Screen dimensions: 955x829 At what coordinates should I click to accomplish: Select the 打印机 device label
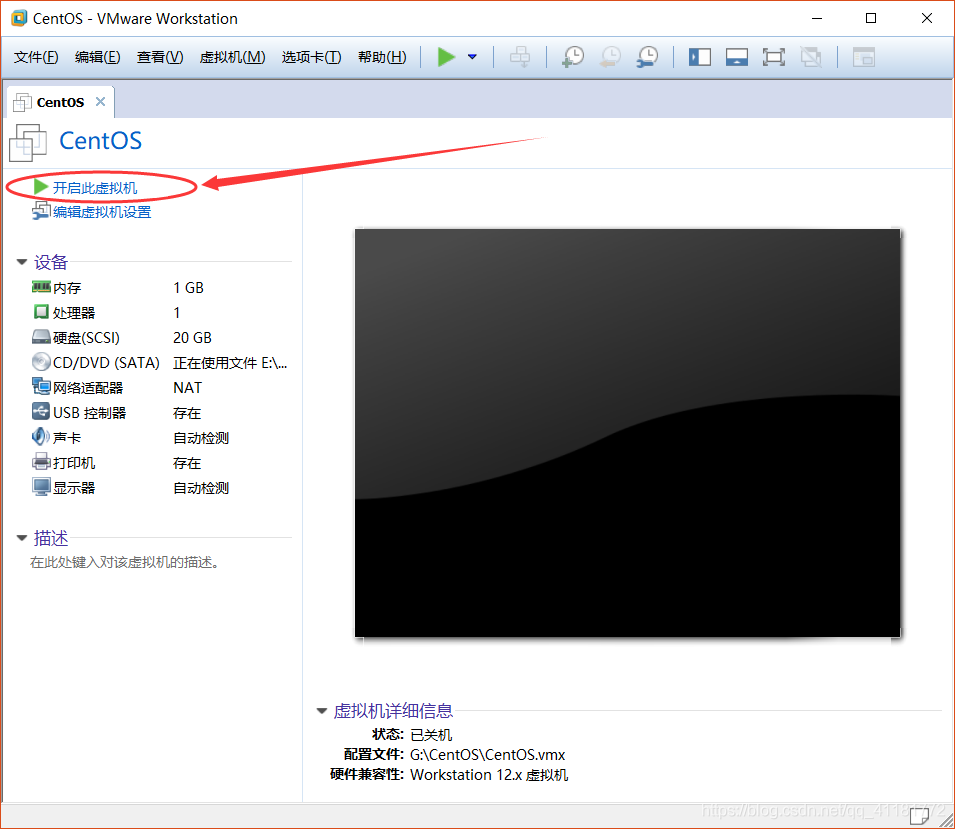click(74, 463)
